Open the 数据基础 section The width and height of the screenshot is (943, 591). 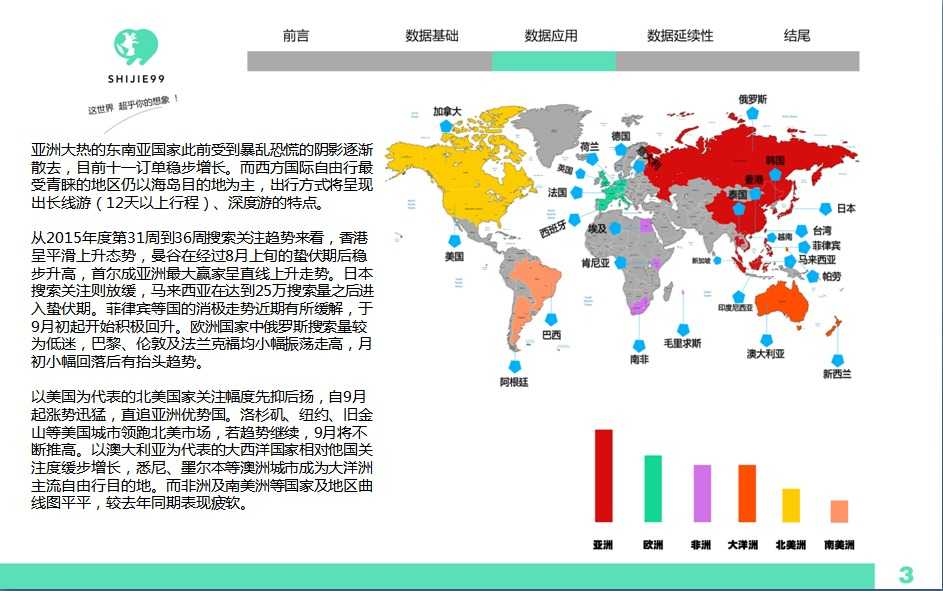coord(432,35)
